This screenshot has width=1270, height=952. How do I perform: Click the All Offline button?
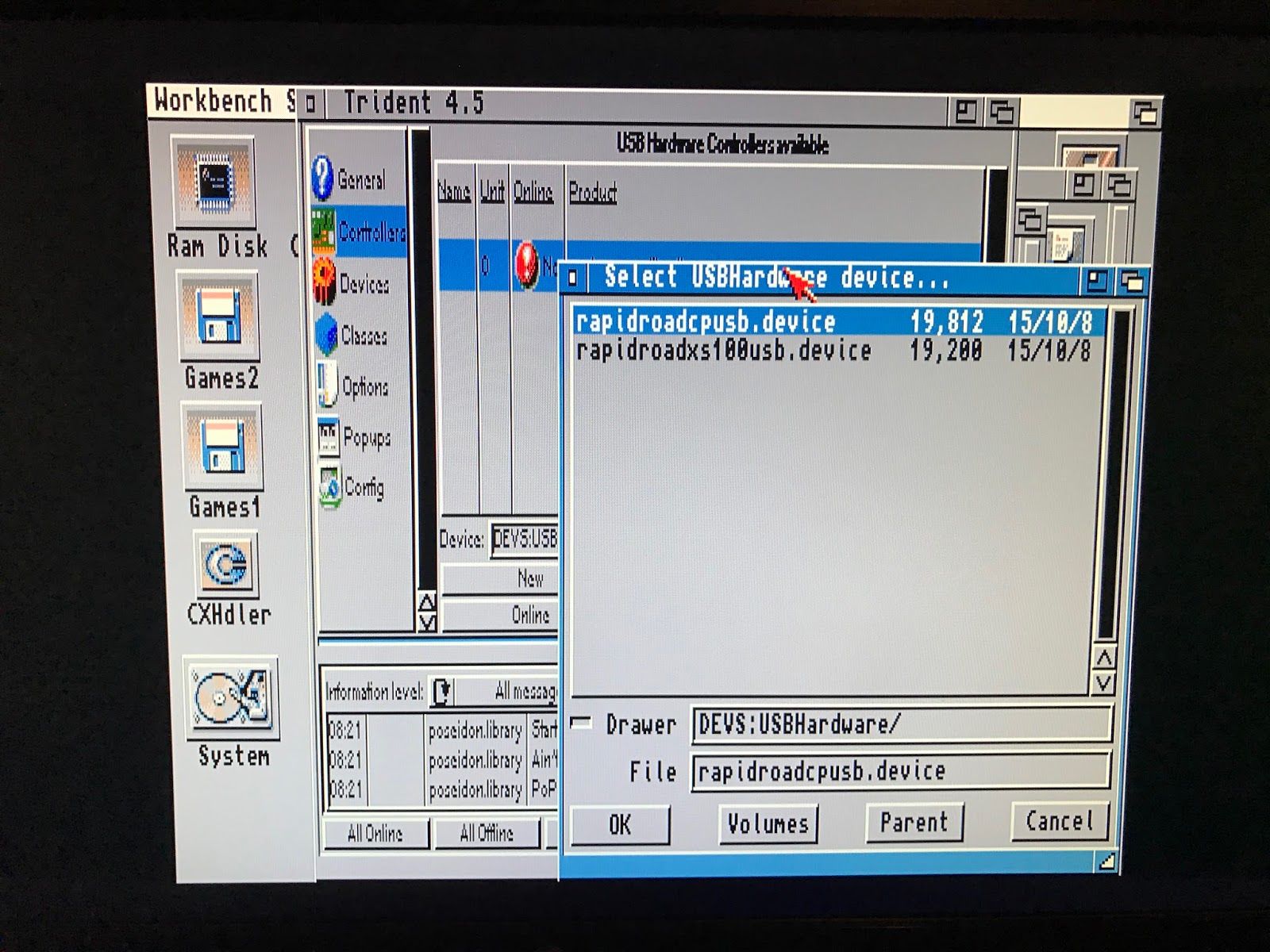pyautogui.click(x=487, y=834)
